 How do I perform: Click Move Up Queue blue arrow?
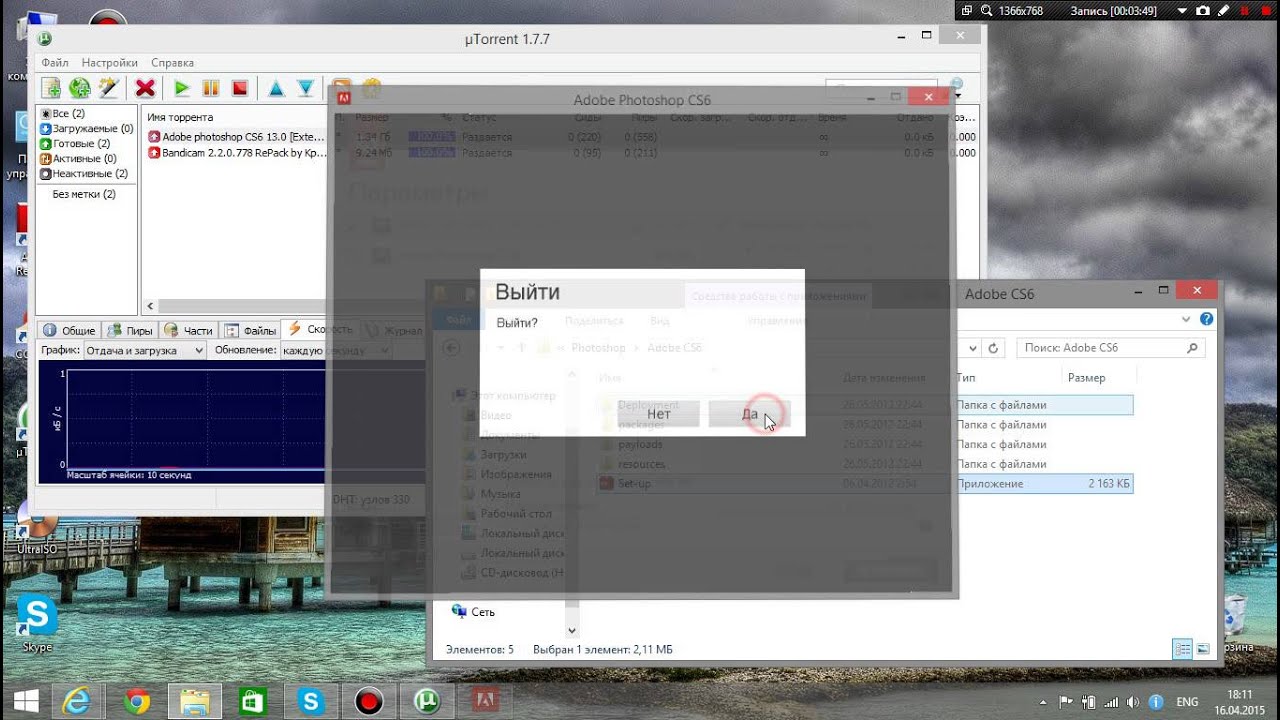tap(276, 88)
